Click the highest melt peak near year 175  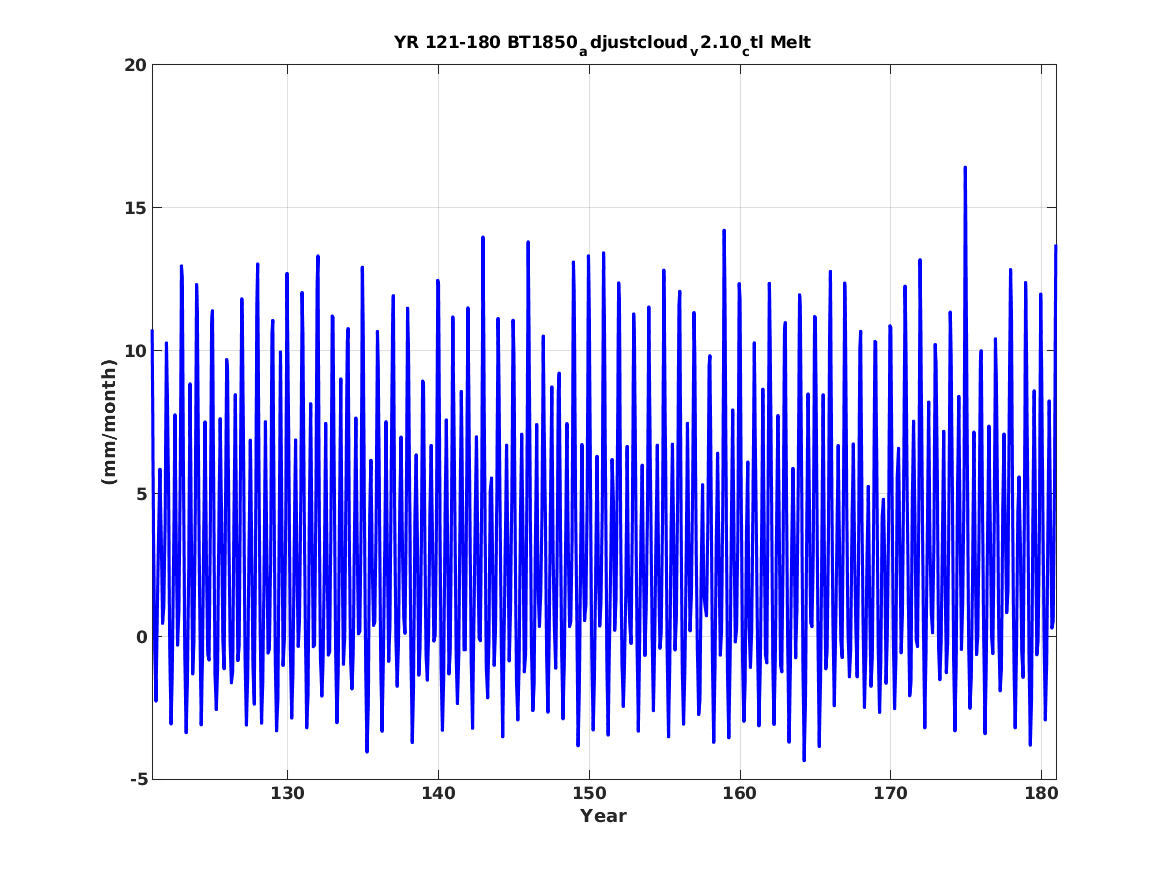coord(965,168)
